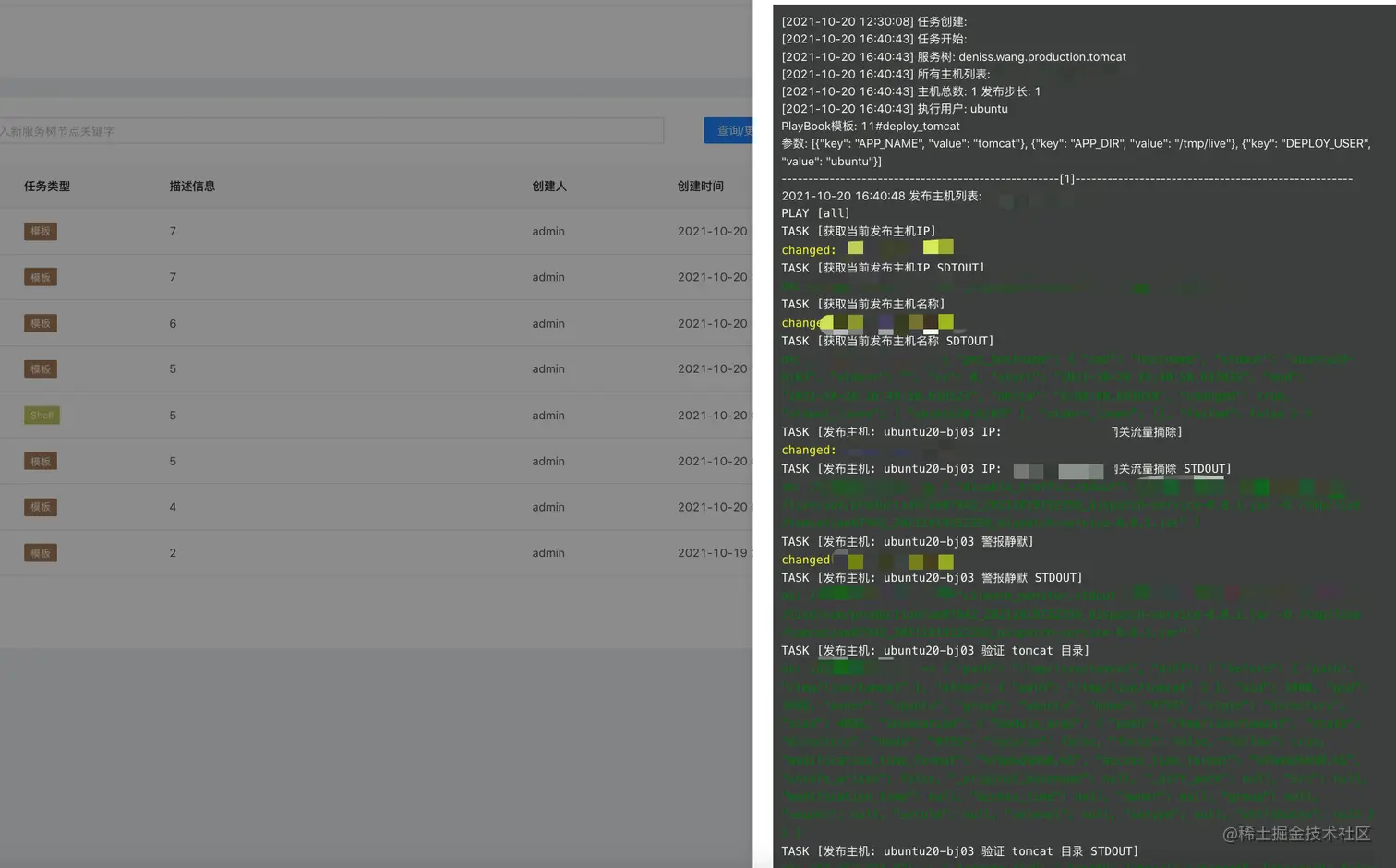This screenshot has width=1396, height=868.
Task: Select TASK [获取当前发布主机IP] line
Action: [x=859, y=232]
